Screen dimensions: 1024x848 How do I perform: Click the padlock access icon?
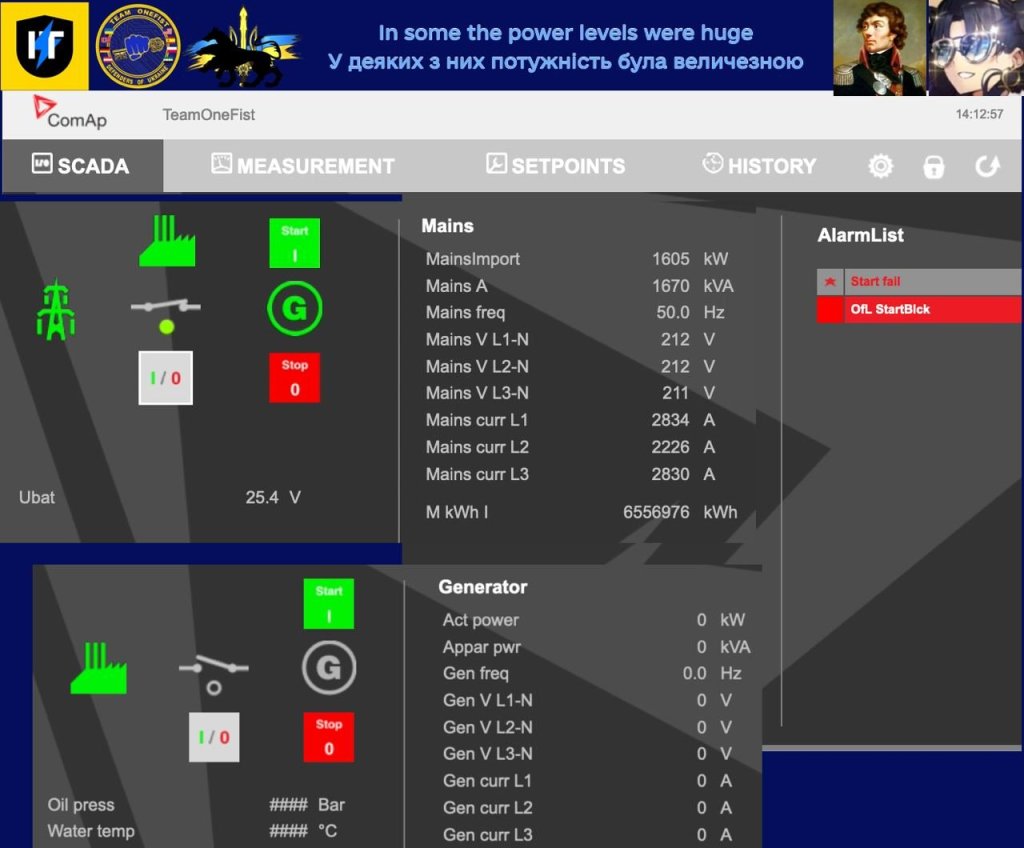point(933,166)
